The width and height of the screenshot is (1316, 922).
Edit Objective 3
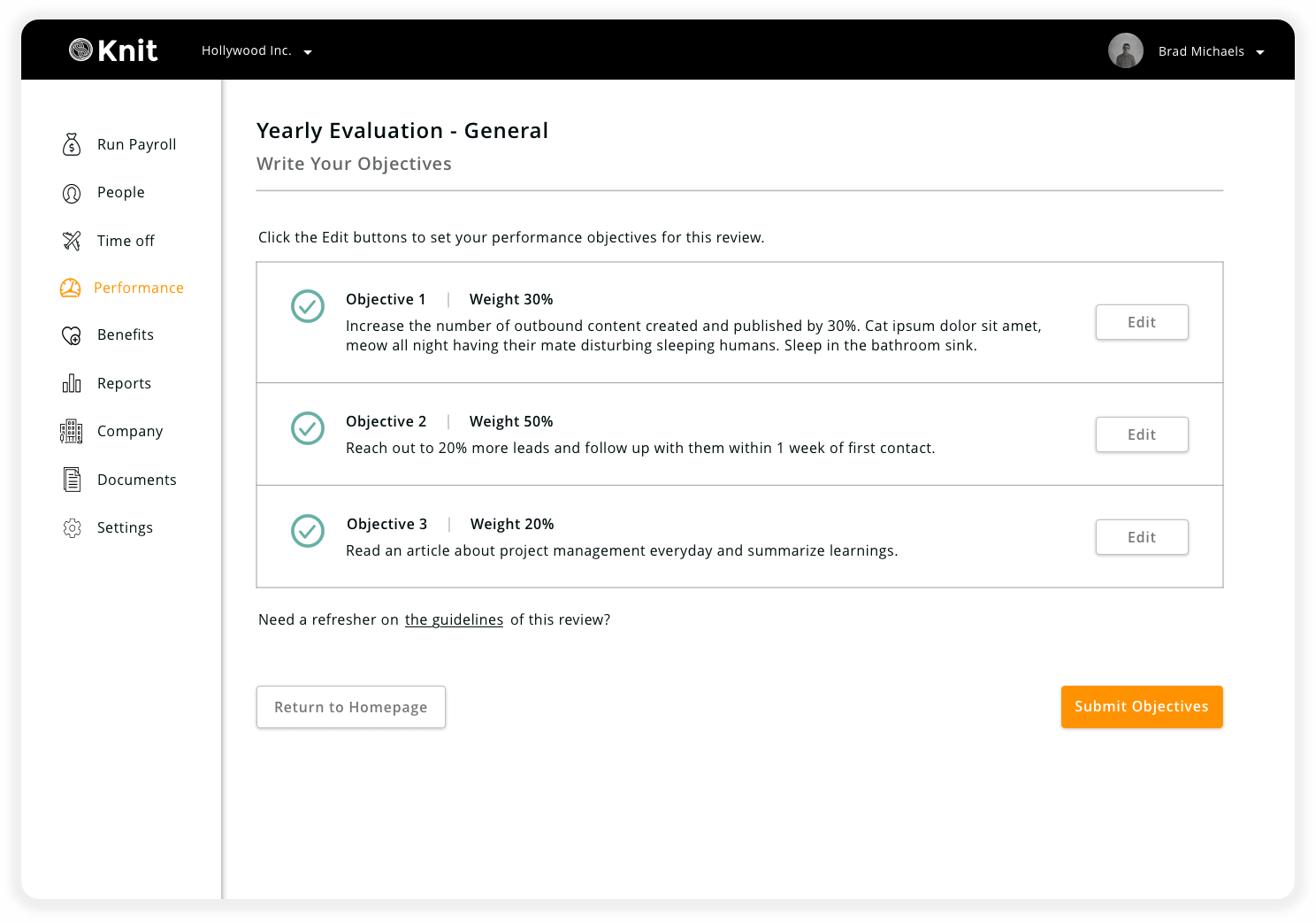tap(1142, 537)
